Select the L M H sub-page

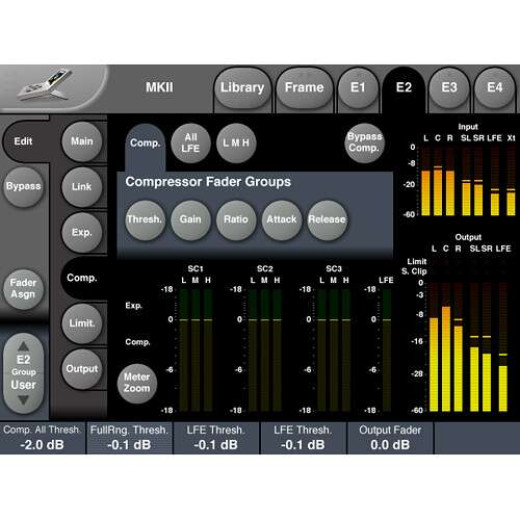coord(236,143)
